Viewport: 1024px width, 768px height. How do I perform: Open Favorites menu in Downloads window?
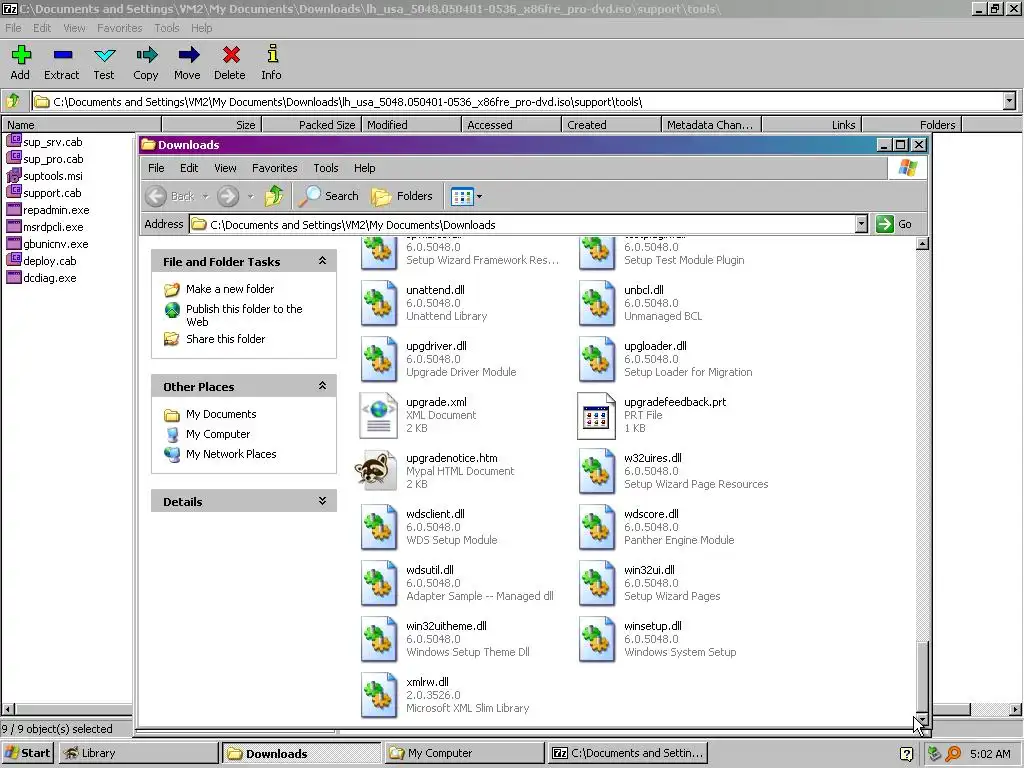click(x=274, y=168)
